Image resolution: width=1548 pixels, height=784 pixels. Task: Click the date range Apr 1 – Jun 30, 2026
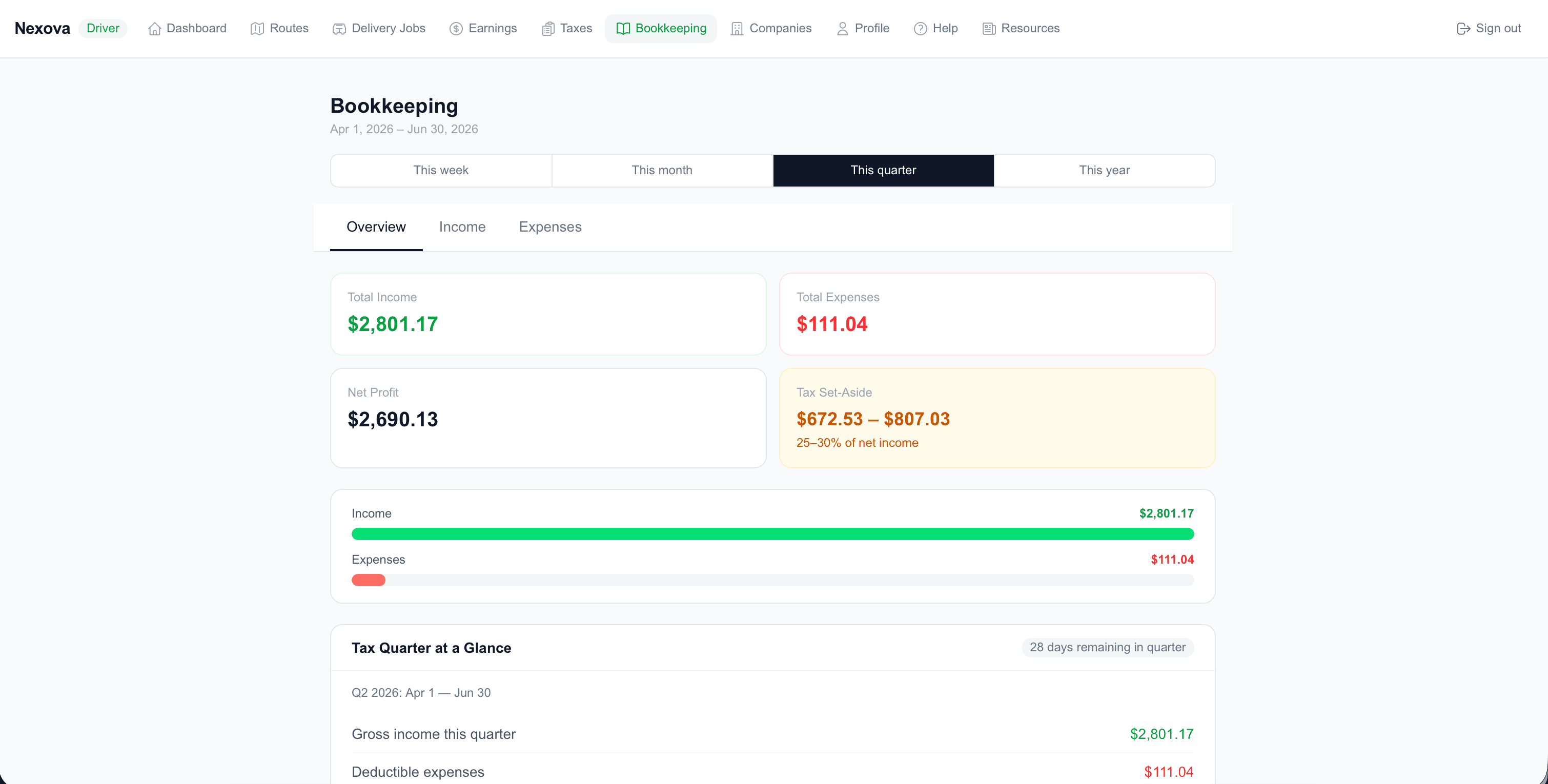404,129
